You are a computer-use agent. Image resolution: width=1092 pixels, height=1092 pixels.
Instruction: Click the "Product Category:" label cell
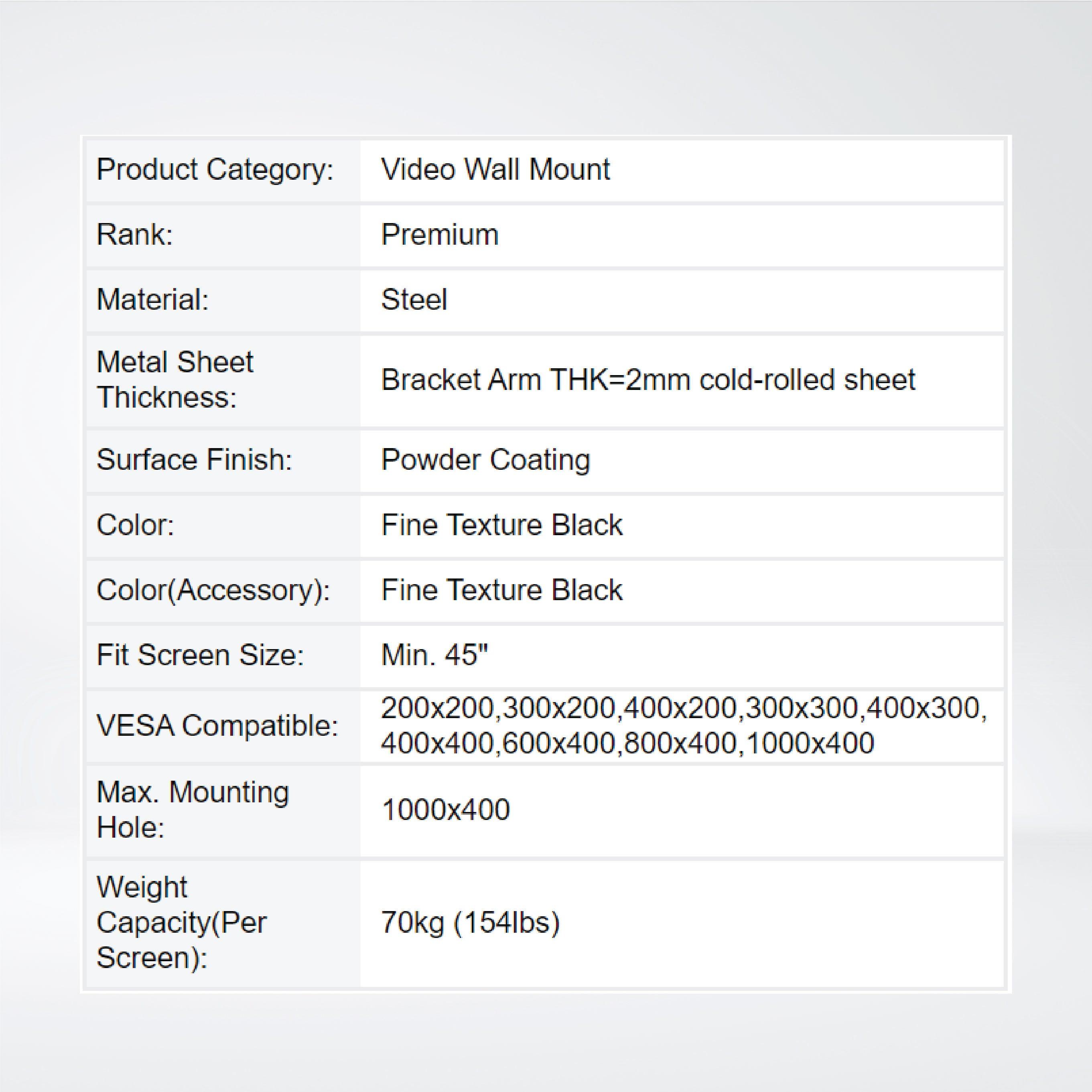coord(215,170)
